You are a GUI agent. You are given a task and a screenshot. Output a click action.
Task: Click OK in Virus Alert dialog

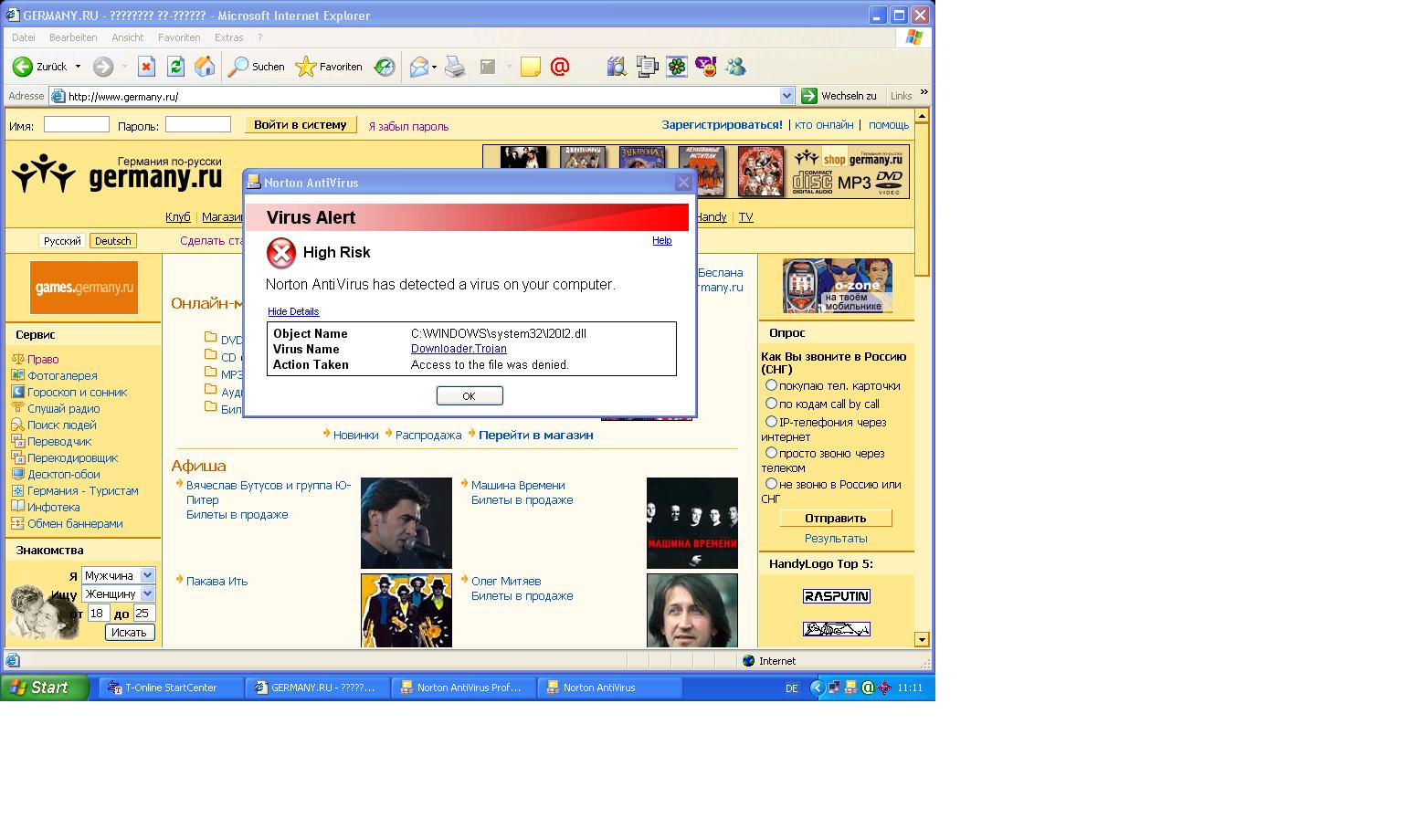[x=470, y=395]
